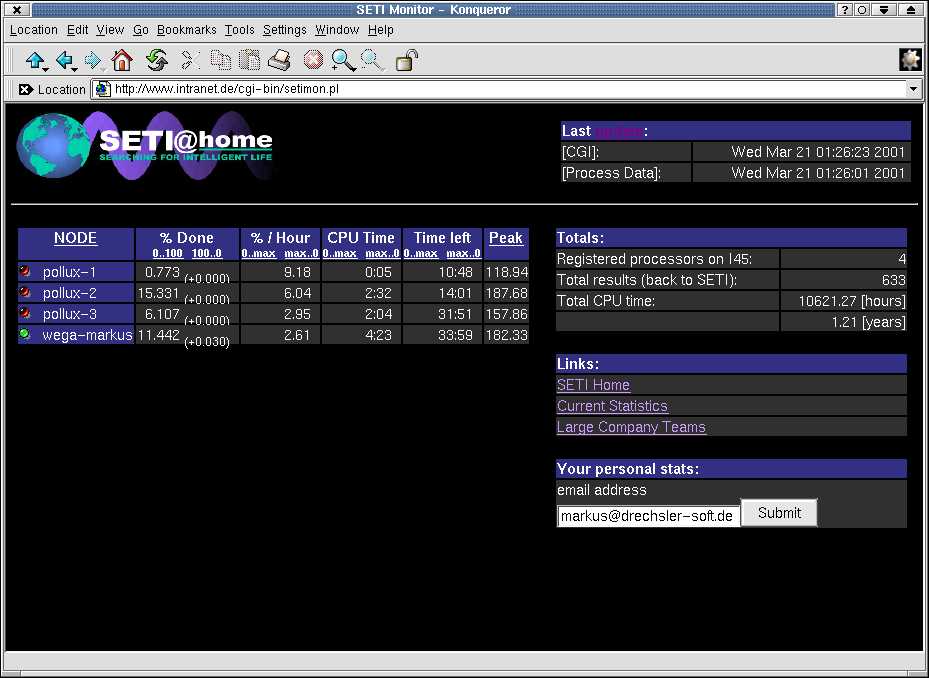Viewport: 929px width, 678px height.
Task: Click green status dot for wega-markus
Action: [x=24, y=334]
